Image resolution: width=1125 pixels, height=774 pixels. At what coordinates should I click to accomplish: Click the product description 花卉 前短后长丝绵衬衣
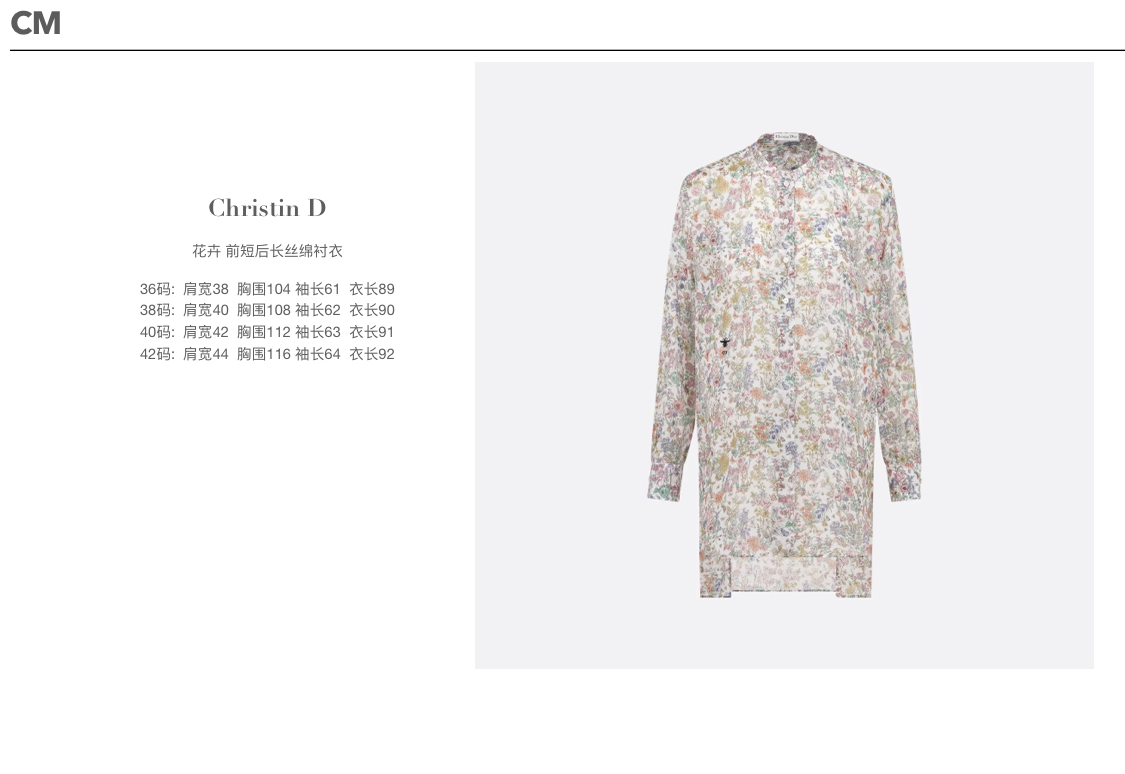pos(267,251)
